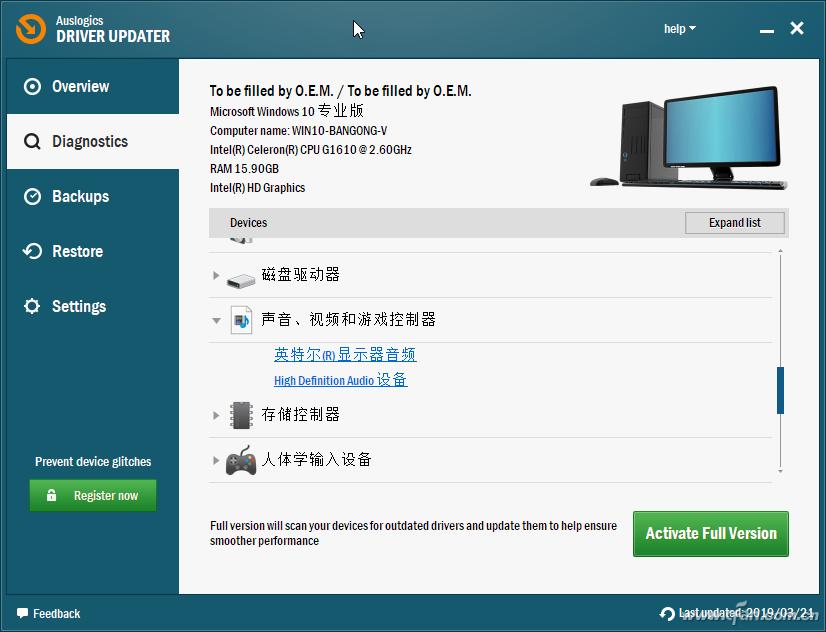Click the refresh icon near Last updated
Screen dimensions: 826x632
pos(666,613)
